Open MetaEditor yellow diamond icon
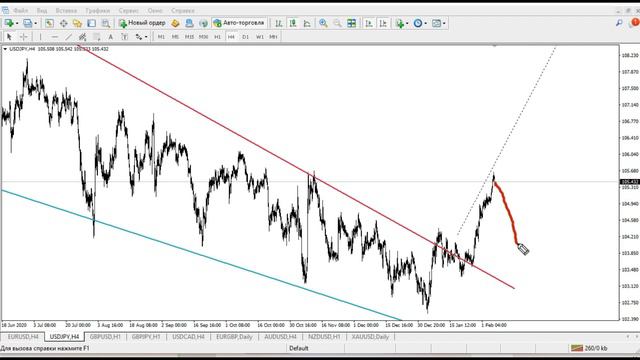The width and height of the screenshot is (640, 360). click(x=175, y=23)
